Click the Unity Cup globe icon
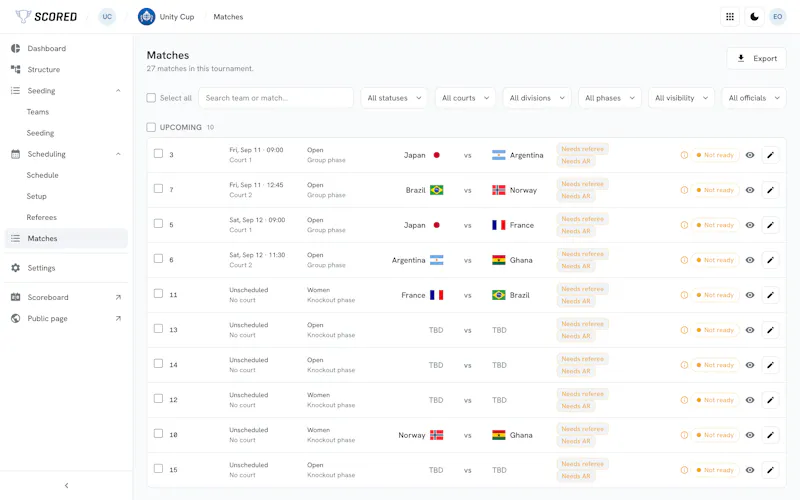The width and height of the screenshot is (800, 500). coord(146,17)
